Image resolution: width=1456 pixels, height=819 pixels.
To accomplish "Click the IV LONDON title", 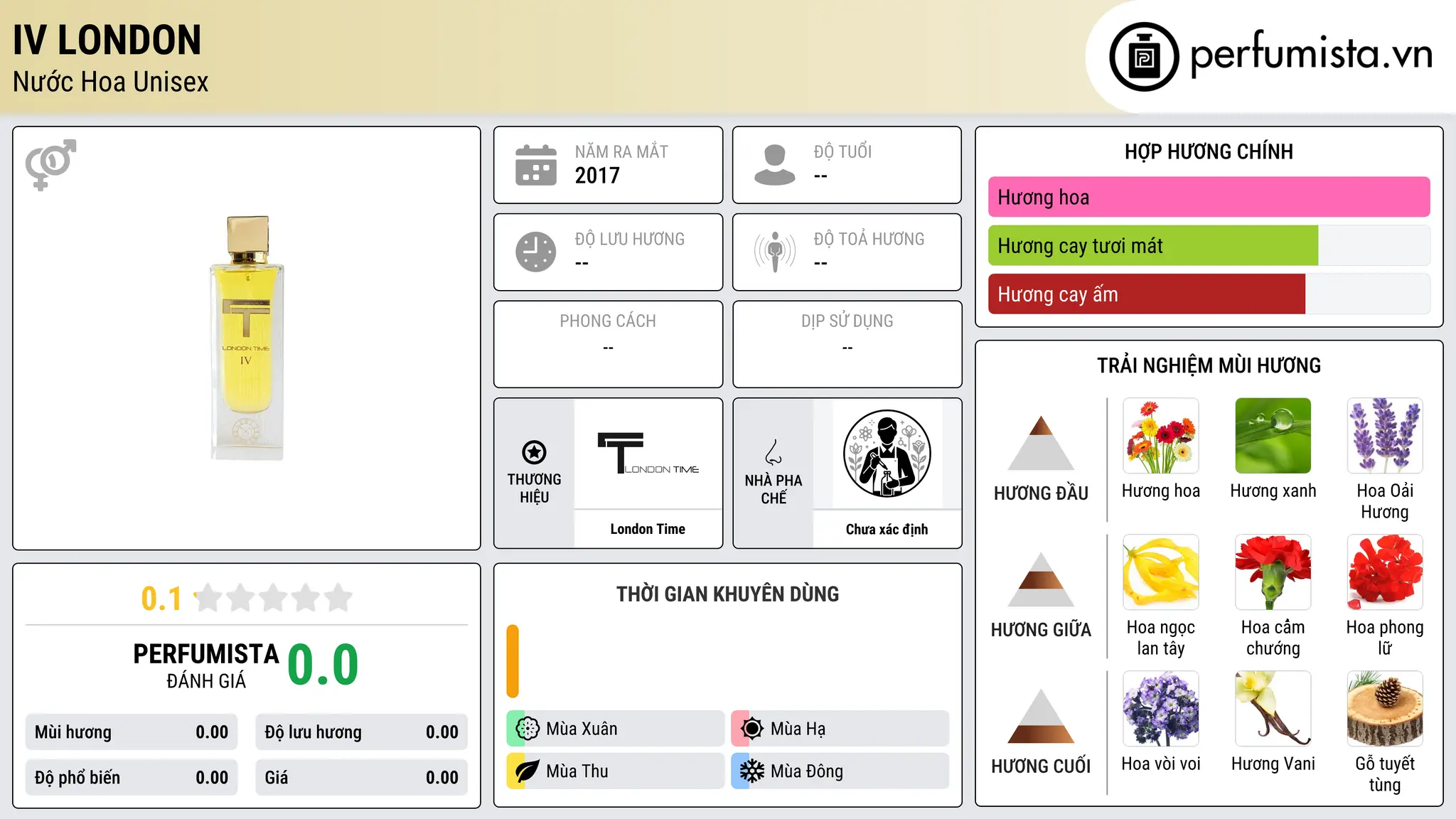I will 107,40.
